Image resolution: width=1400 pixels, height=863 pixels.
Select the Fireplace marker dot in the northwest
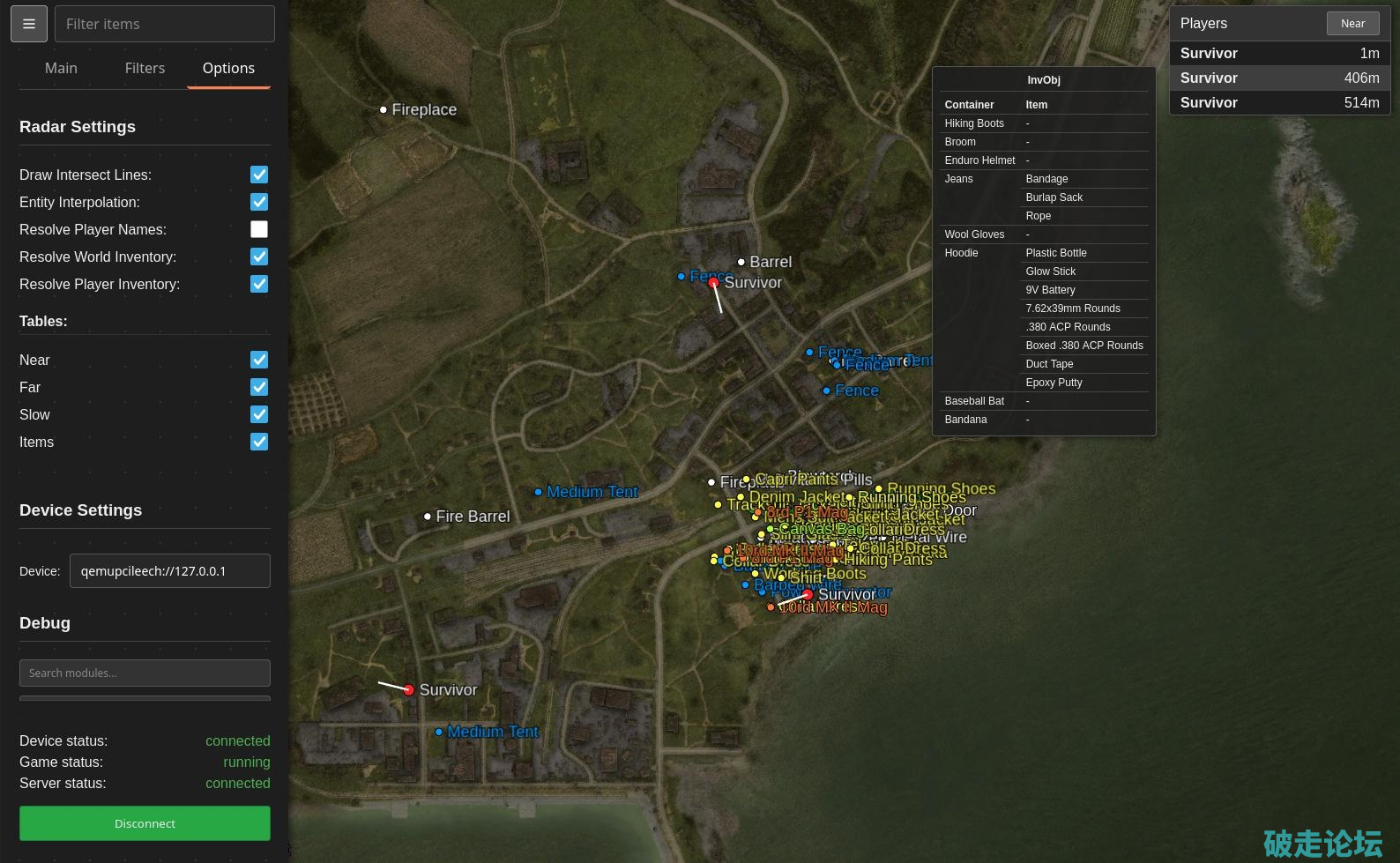[x=384, y=110]
